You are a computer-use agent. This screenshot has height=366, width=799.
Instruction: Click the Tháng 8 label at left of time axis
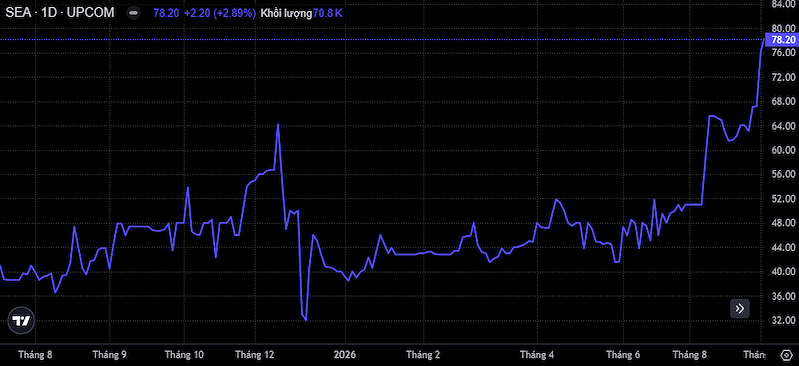[x=35, y=355]
